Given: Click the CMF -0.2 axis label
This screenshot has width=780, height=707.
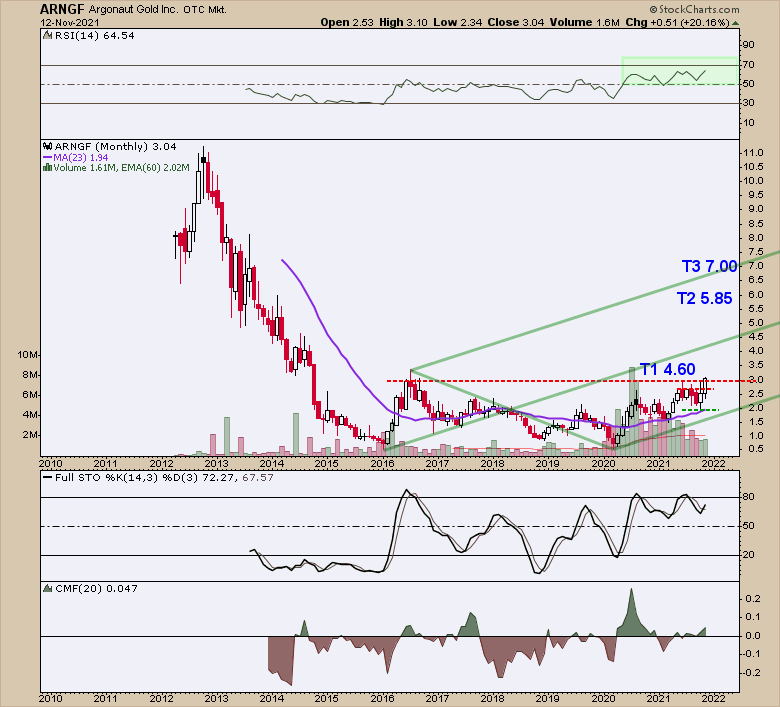Looking at the screenshot, I should coord(752,673).
